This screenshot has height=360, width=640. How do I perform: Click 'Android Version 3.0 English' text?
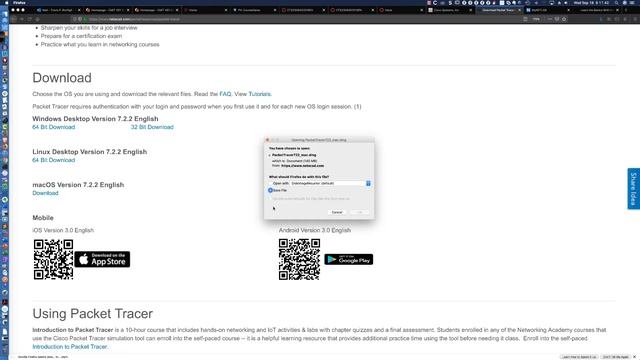pos(315,230)
